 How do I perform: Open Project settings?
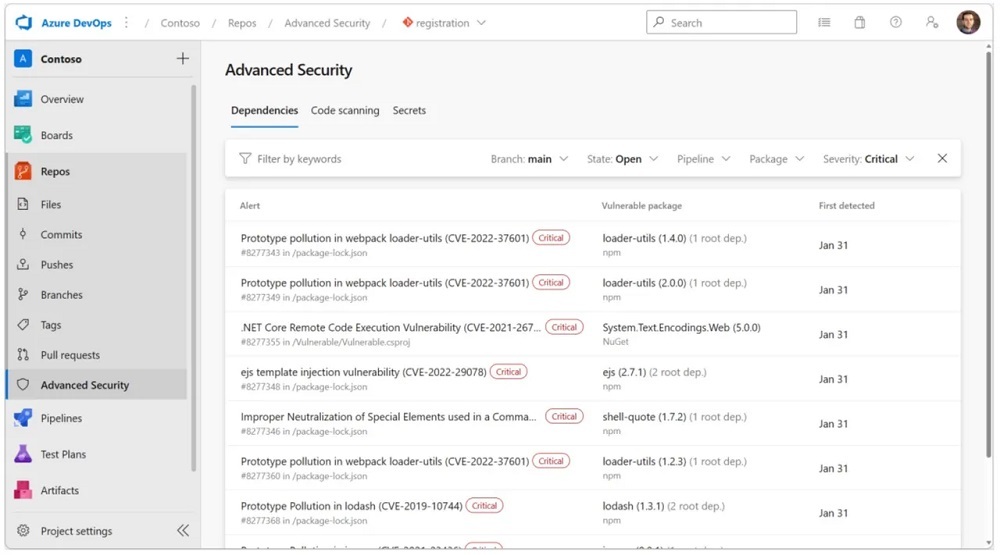pos(76,531)
